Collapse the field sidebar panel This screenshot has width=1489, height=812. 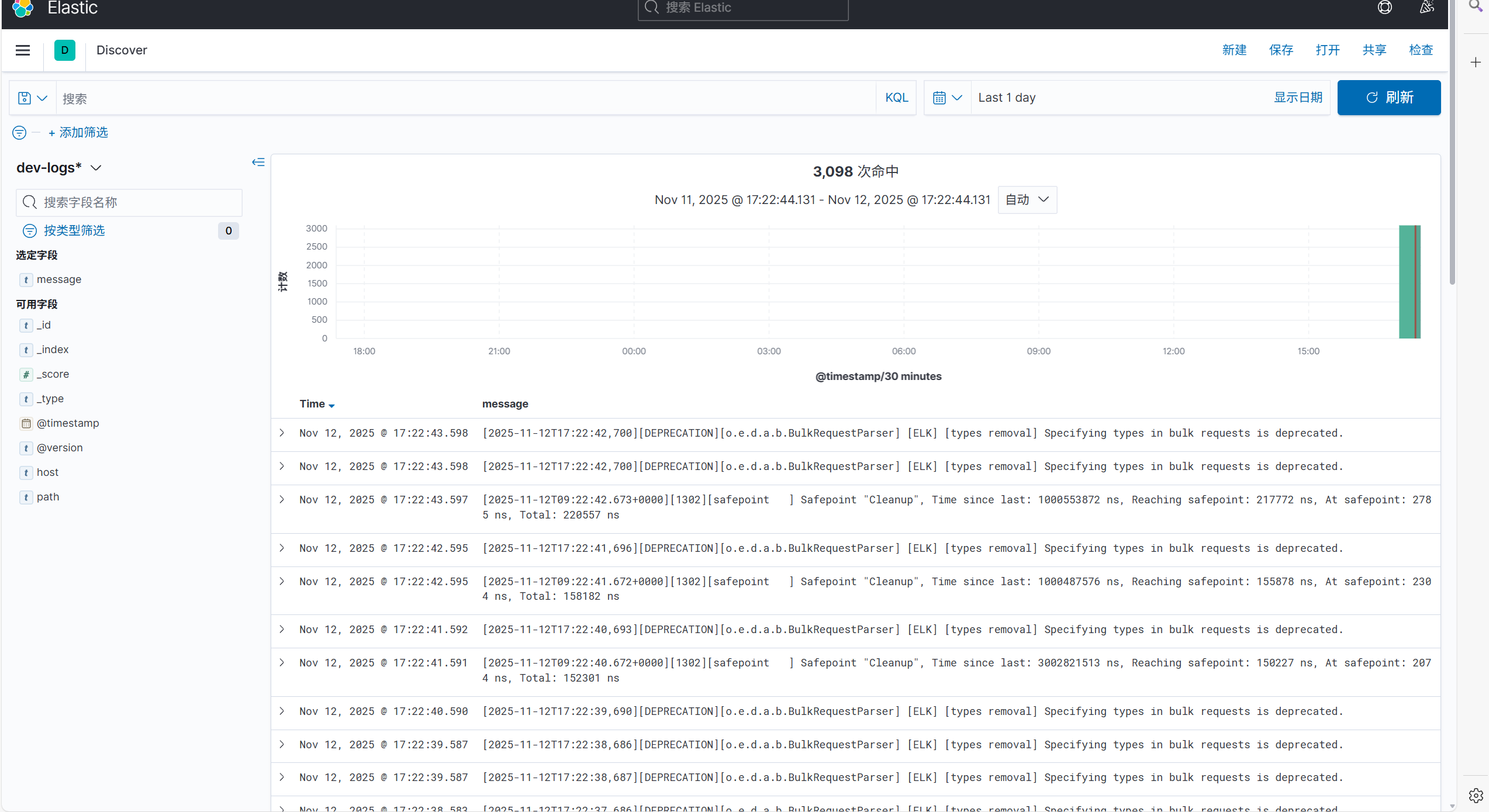click(258, 162)
